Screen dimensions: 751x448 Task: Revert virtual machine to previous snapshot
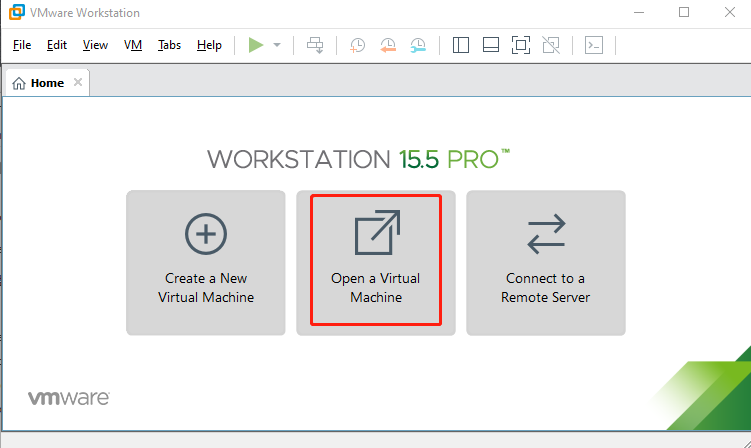pyautogui.click(x=388, y=45)
